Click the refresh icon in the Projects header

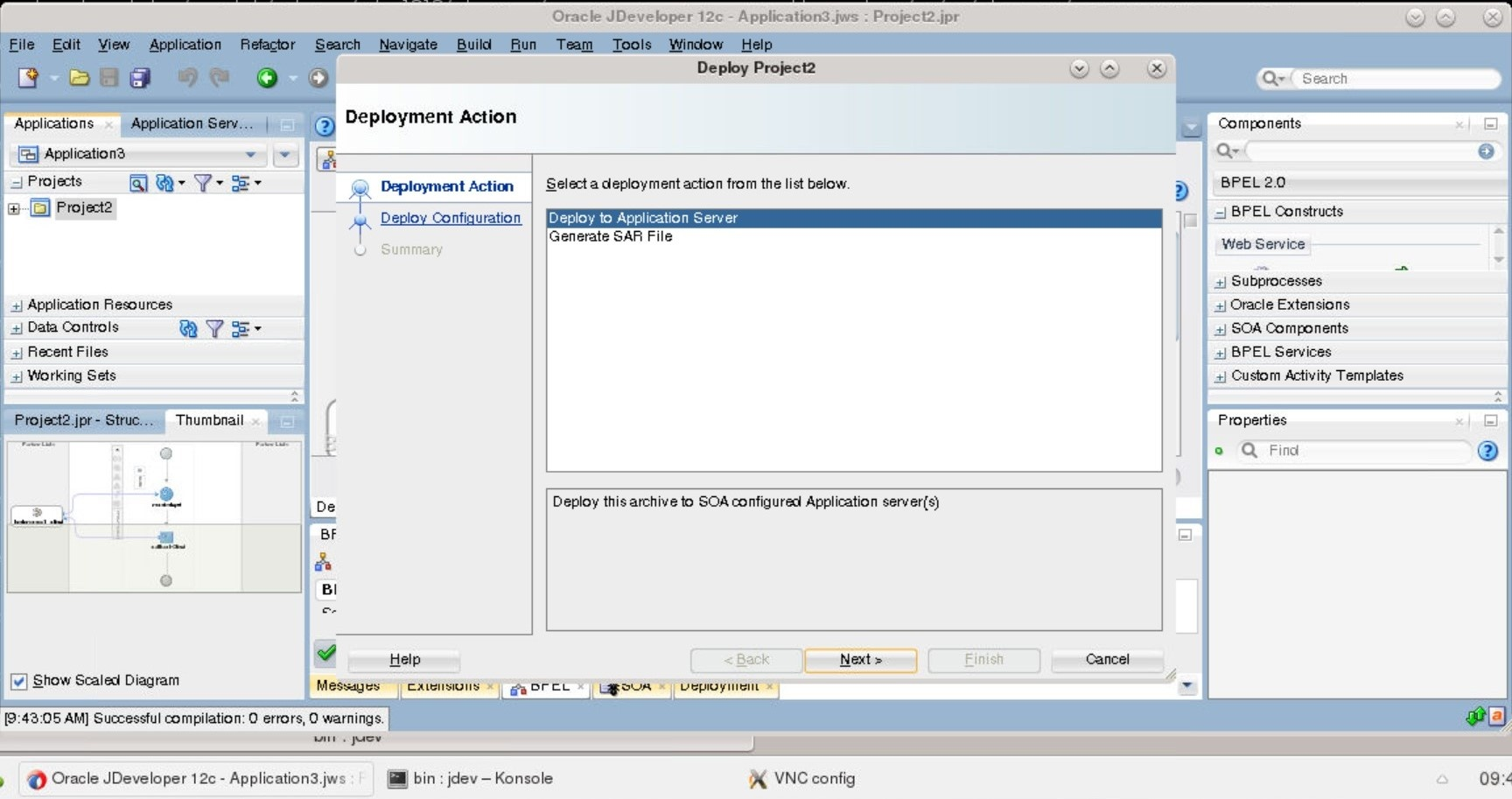pyautogui.click(x=164, y=183)
